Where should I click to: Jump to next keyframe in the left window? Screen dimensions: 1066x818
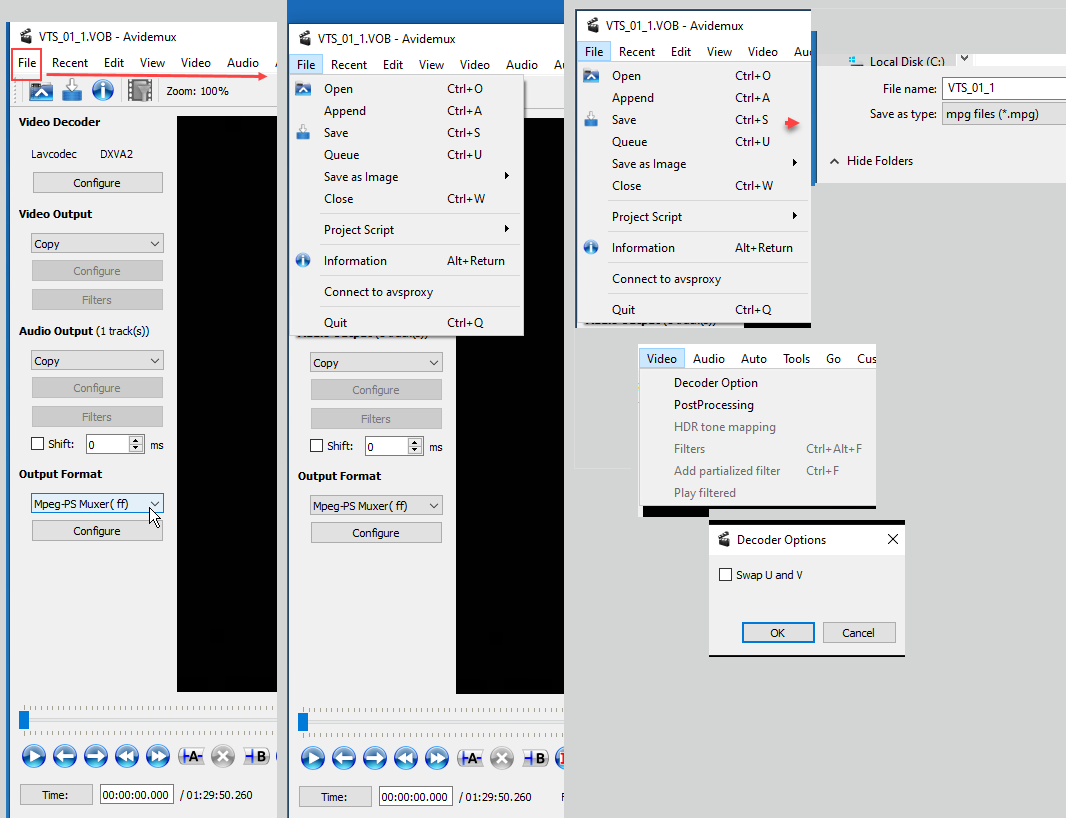158,756
